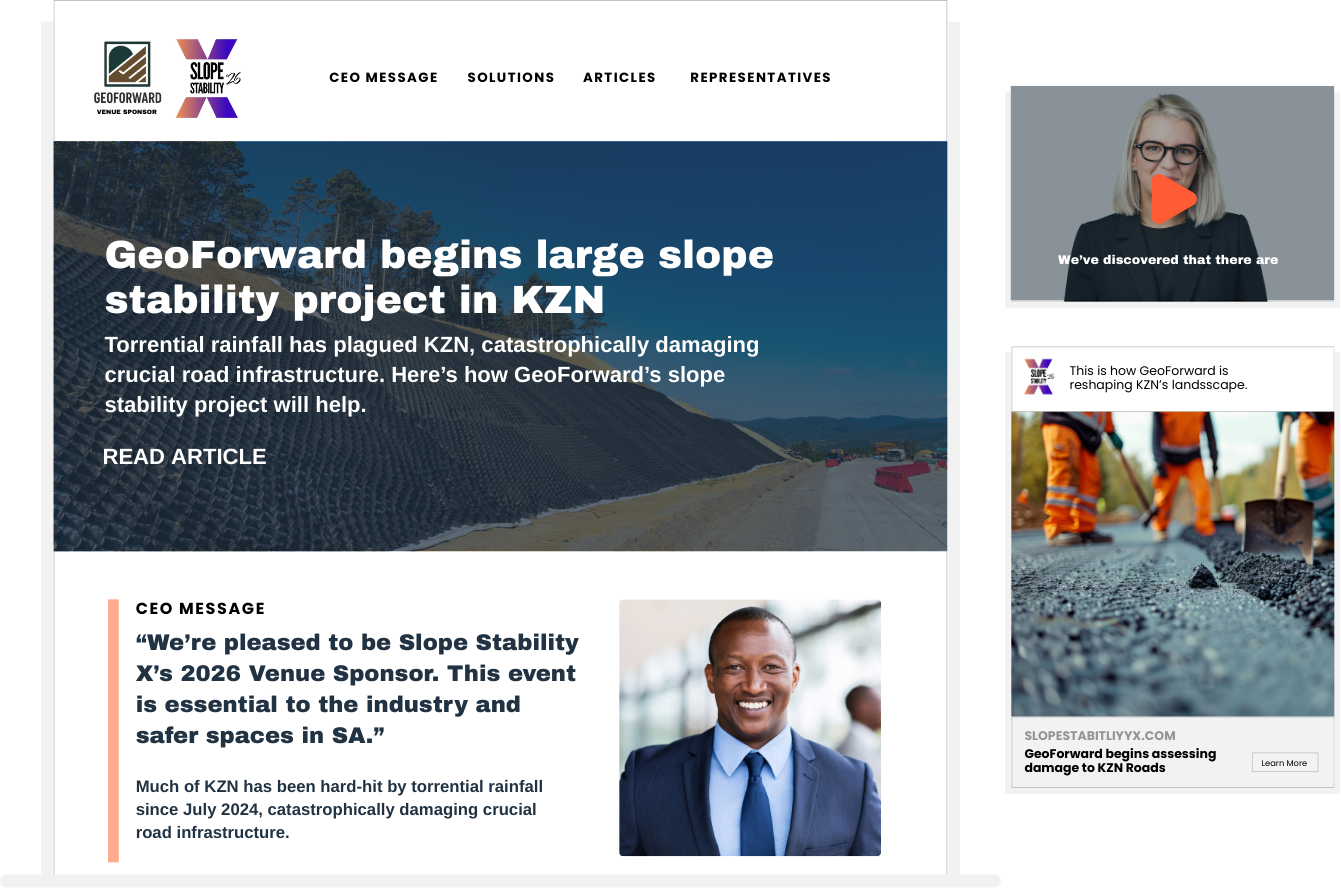Open GeoForward begins assessing damage ad headline
1341x888 pixels.
tap(1120, 761)
